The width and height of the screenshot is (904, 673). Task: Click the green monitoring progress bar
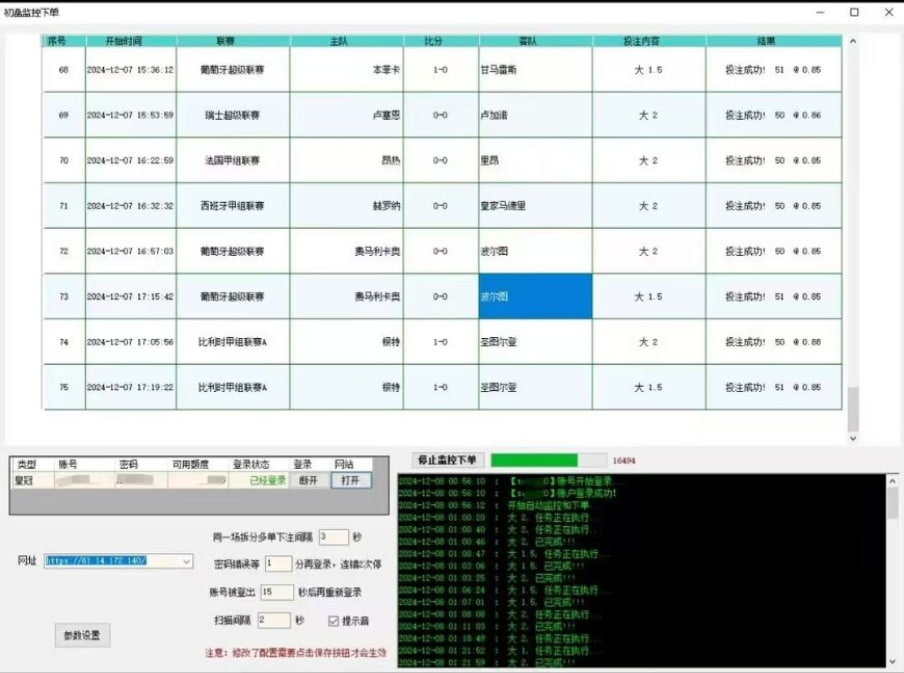click(548, 460)
